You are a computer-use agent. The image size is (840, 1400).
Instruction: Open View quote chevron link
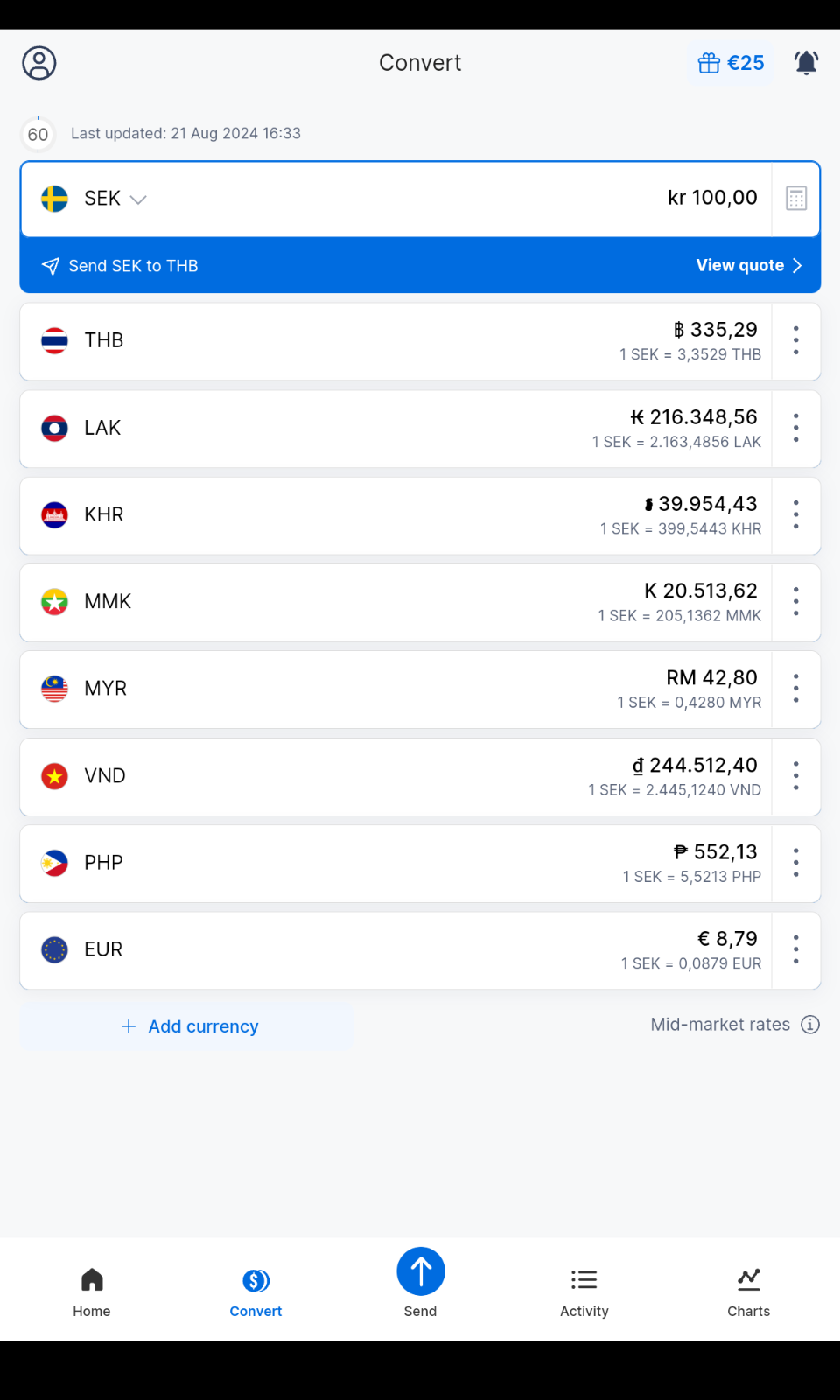(x=748, y=265)
